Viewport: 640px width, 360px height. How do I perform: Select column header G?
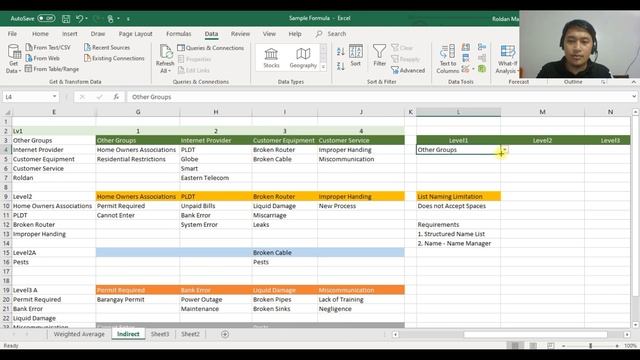click(x=138, y=112)
